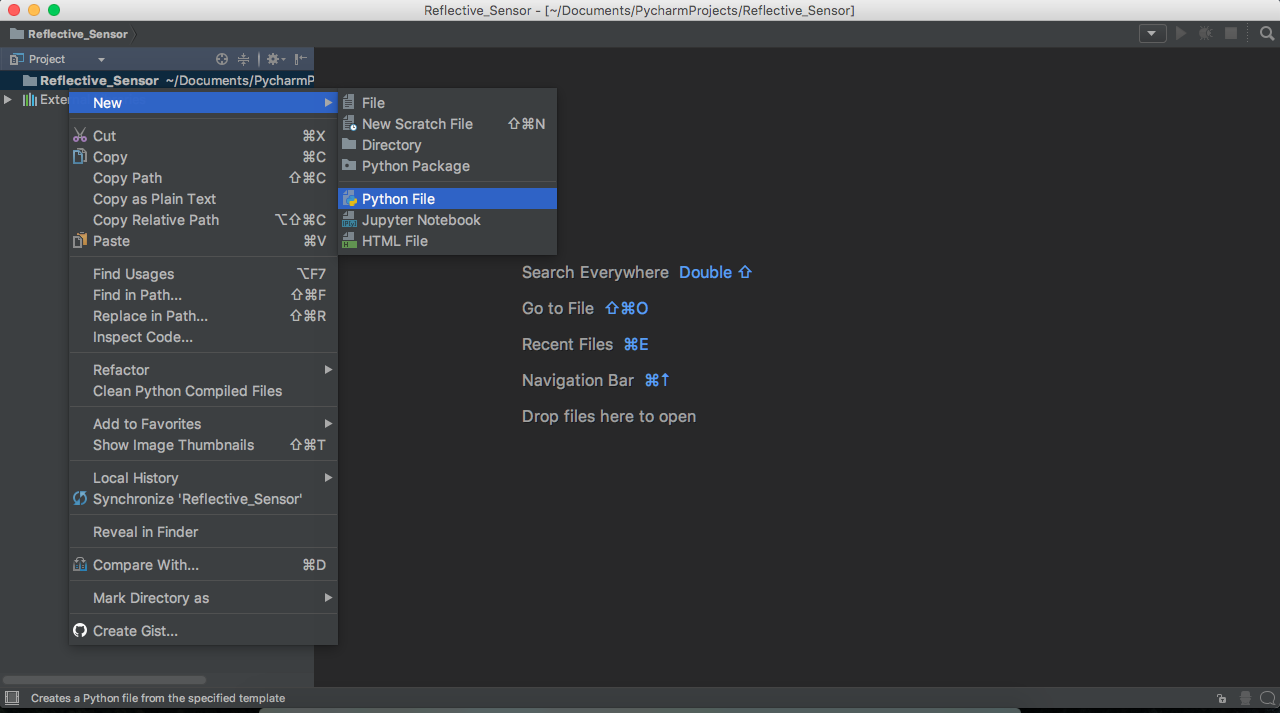Image resolution: width=1280 pixels, height=713 pixels.
Task: Click the tool windows icon in status bar
Action: point(12,698)
